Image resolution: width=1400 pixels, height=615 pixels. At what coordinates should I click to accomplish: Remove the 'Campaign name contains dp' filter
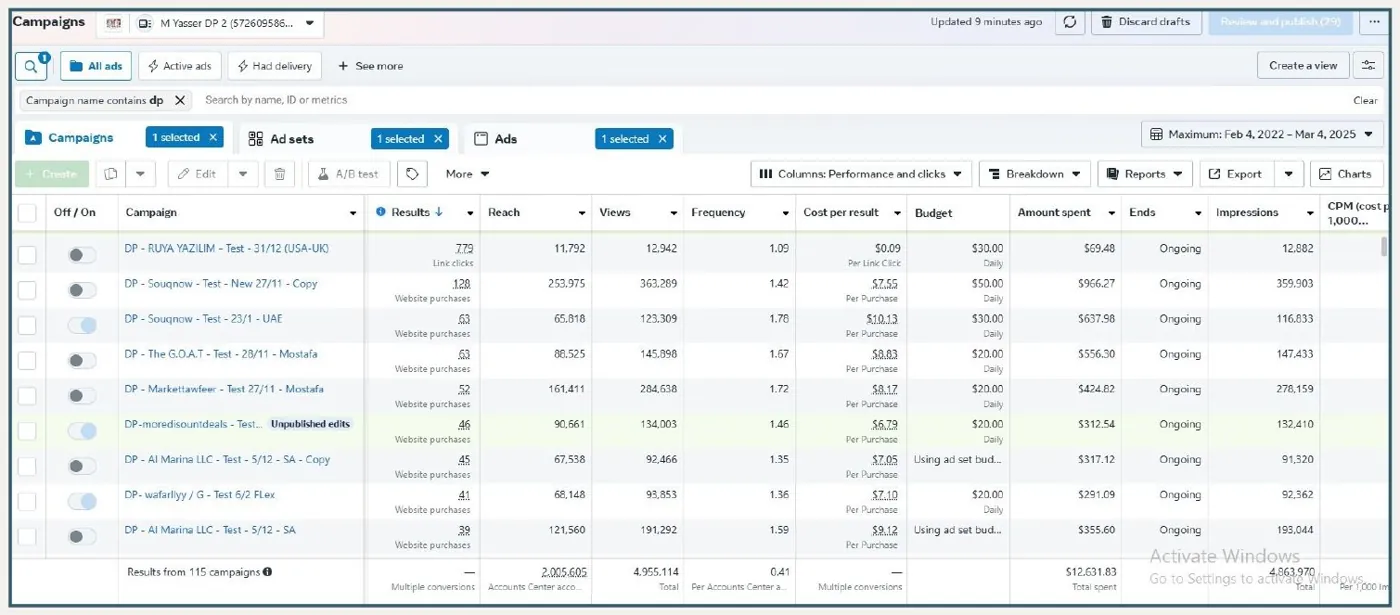pos(180,100)
